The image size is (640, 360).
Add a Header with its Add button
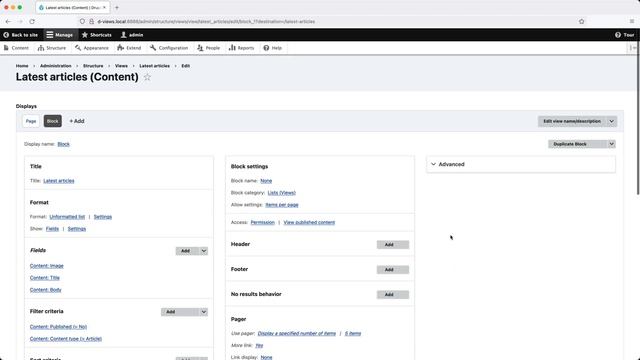pyautogui.click(x=393, y=245)
